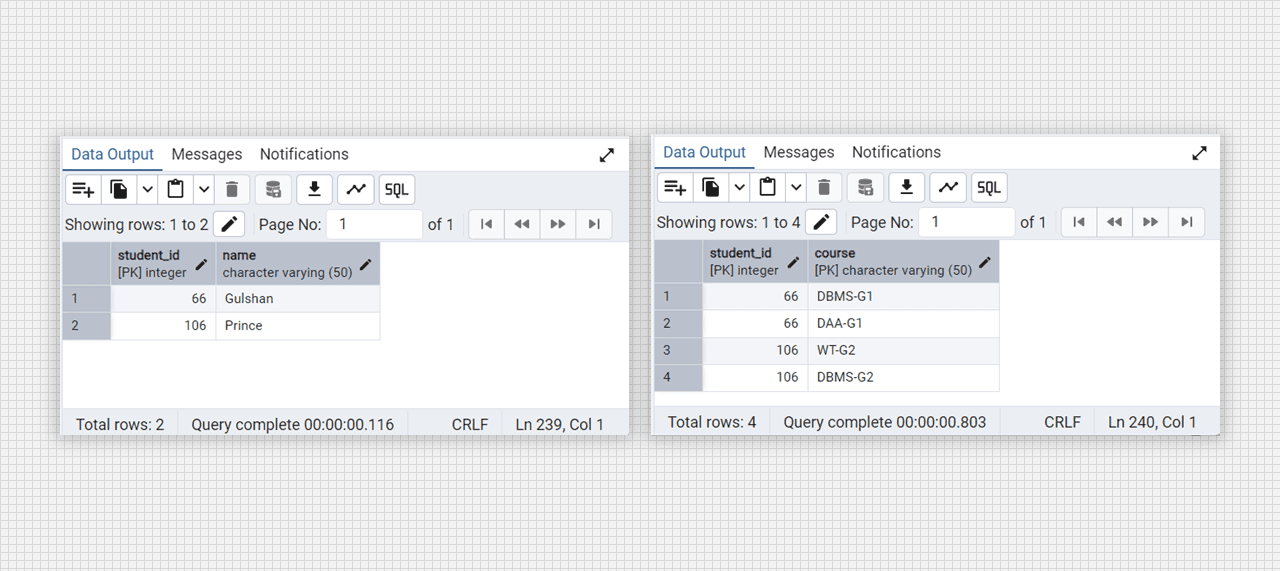Click edit rows pencil beside rows 1 to 4

(821, 222)
